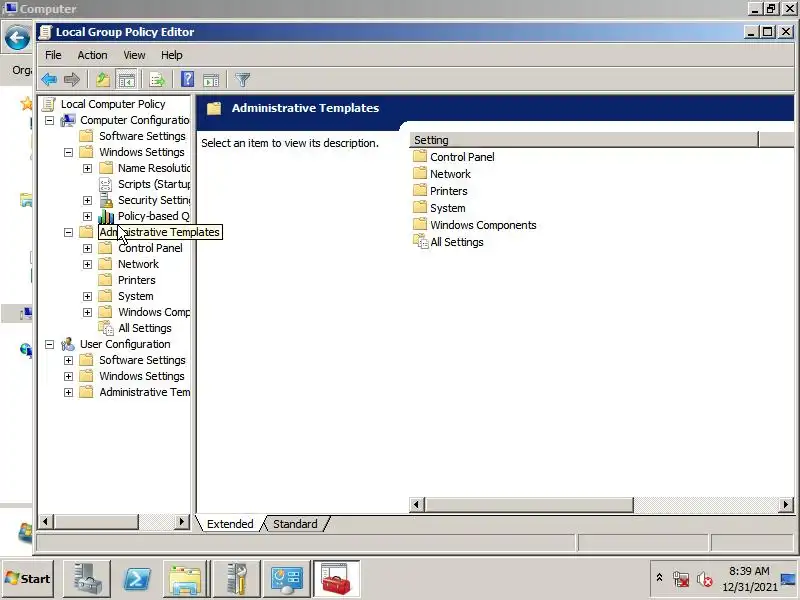Collapse the Windows Settings node under Computer Configuration
Viewport: 800px width, 600px height.
pos(68,152)
